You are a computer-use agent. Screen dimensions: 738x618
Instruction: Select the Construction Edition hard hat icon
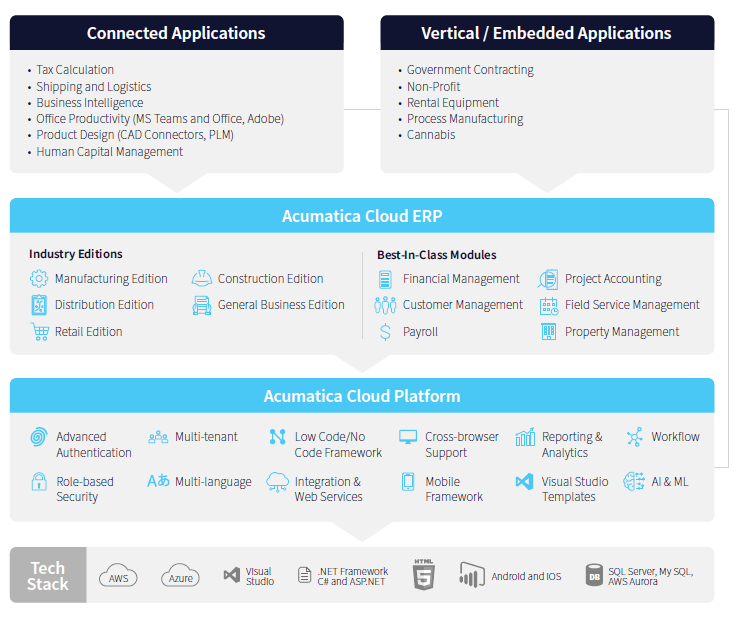point(202,279)
